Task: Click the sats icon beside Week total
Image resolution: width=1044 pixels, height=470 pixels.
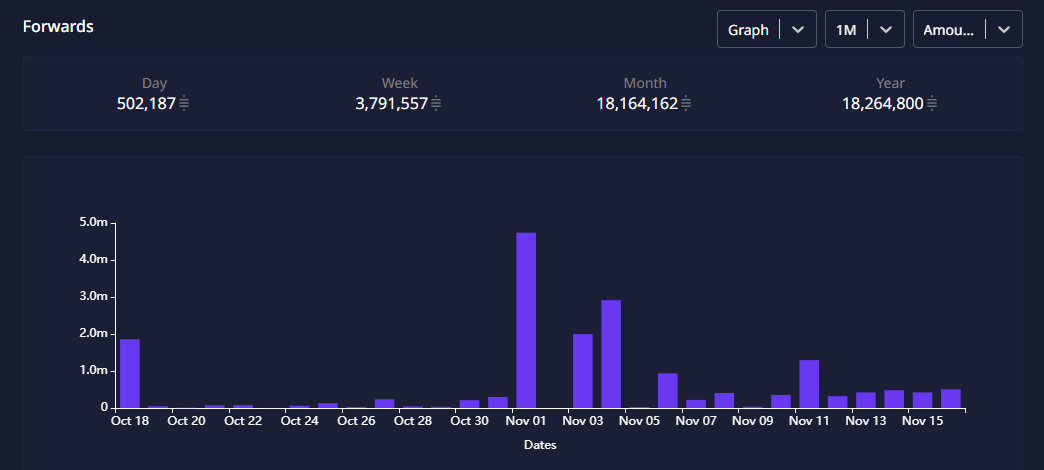Action: pos(436,103)
